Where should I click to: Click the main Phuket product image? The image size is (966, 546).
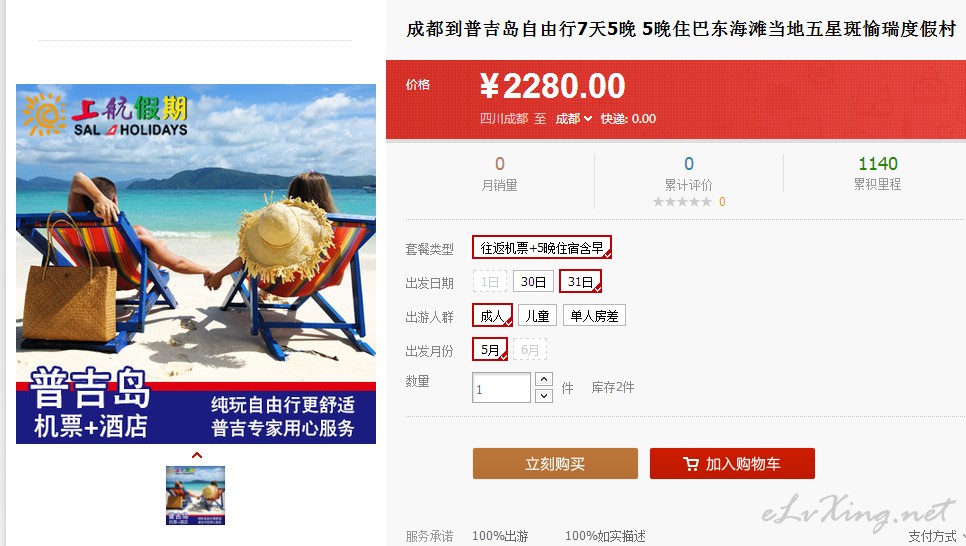tap(196, 264)
